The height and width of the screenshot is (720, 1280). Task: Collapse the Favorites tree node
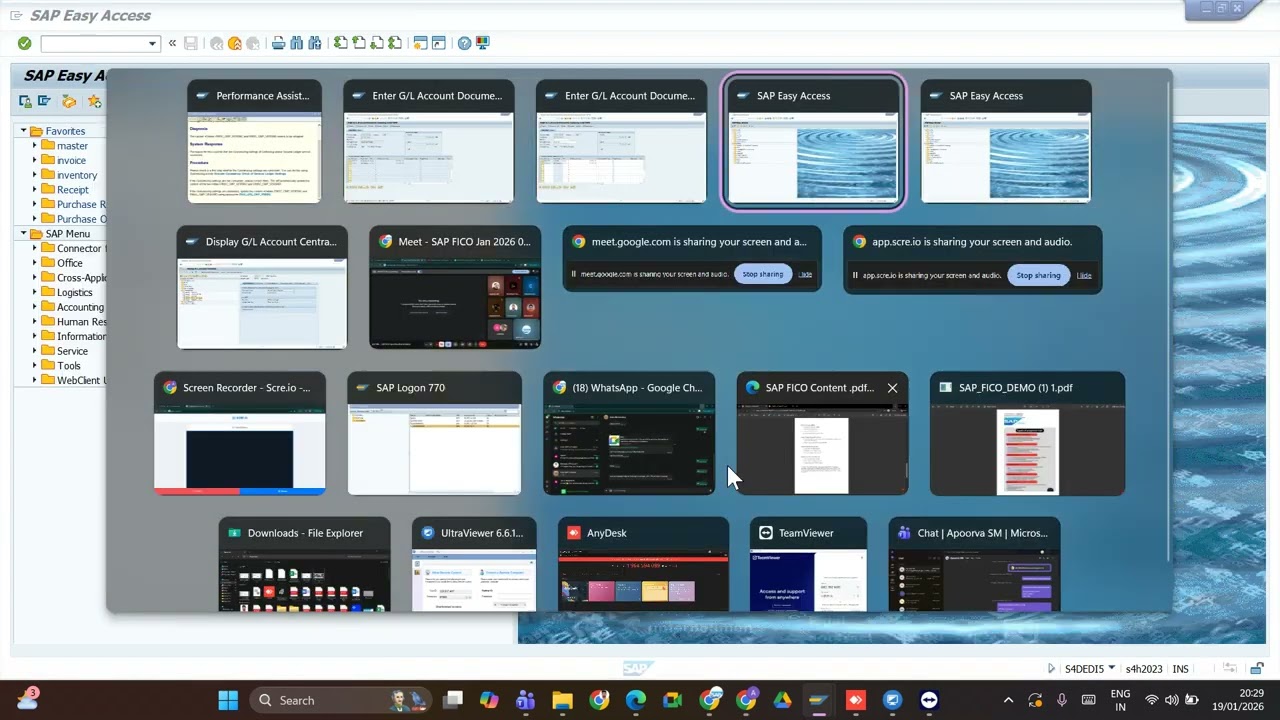point(23,131)
